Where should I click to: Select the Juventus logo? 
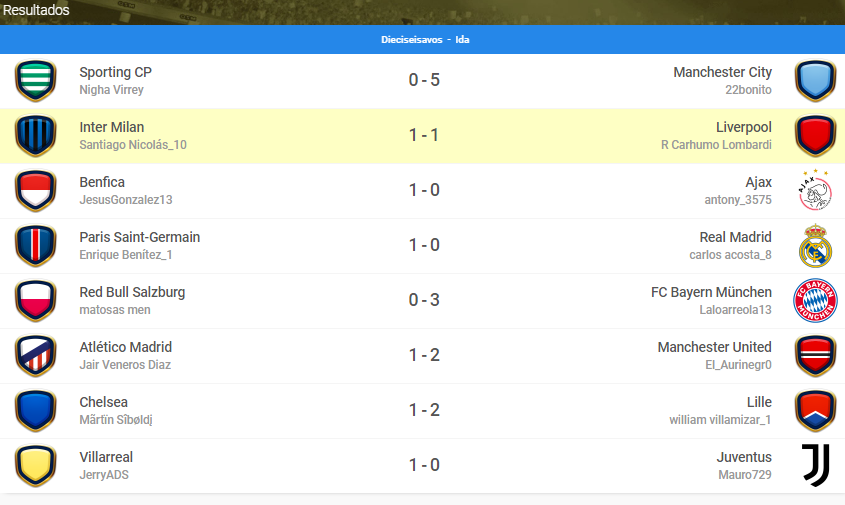(815, 465)
